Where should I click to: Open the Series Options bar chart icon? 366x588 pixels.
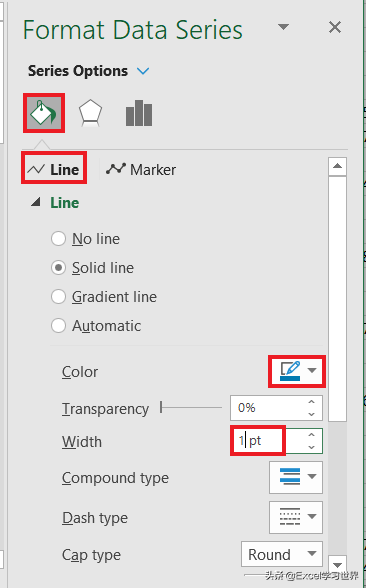pos(139,113)
